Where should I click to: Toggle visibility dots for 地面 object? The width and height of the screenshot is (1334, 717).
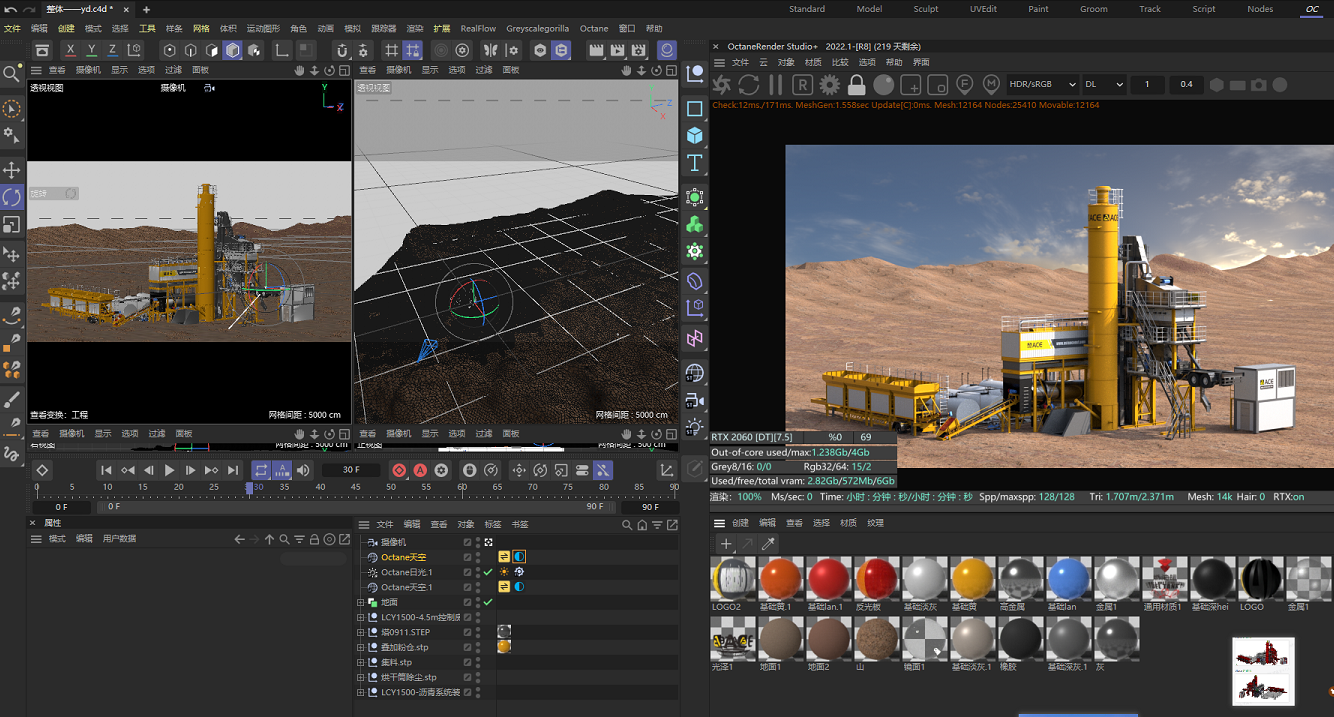coord(477,602)
